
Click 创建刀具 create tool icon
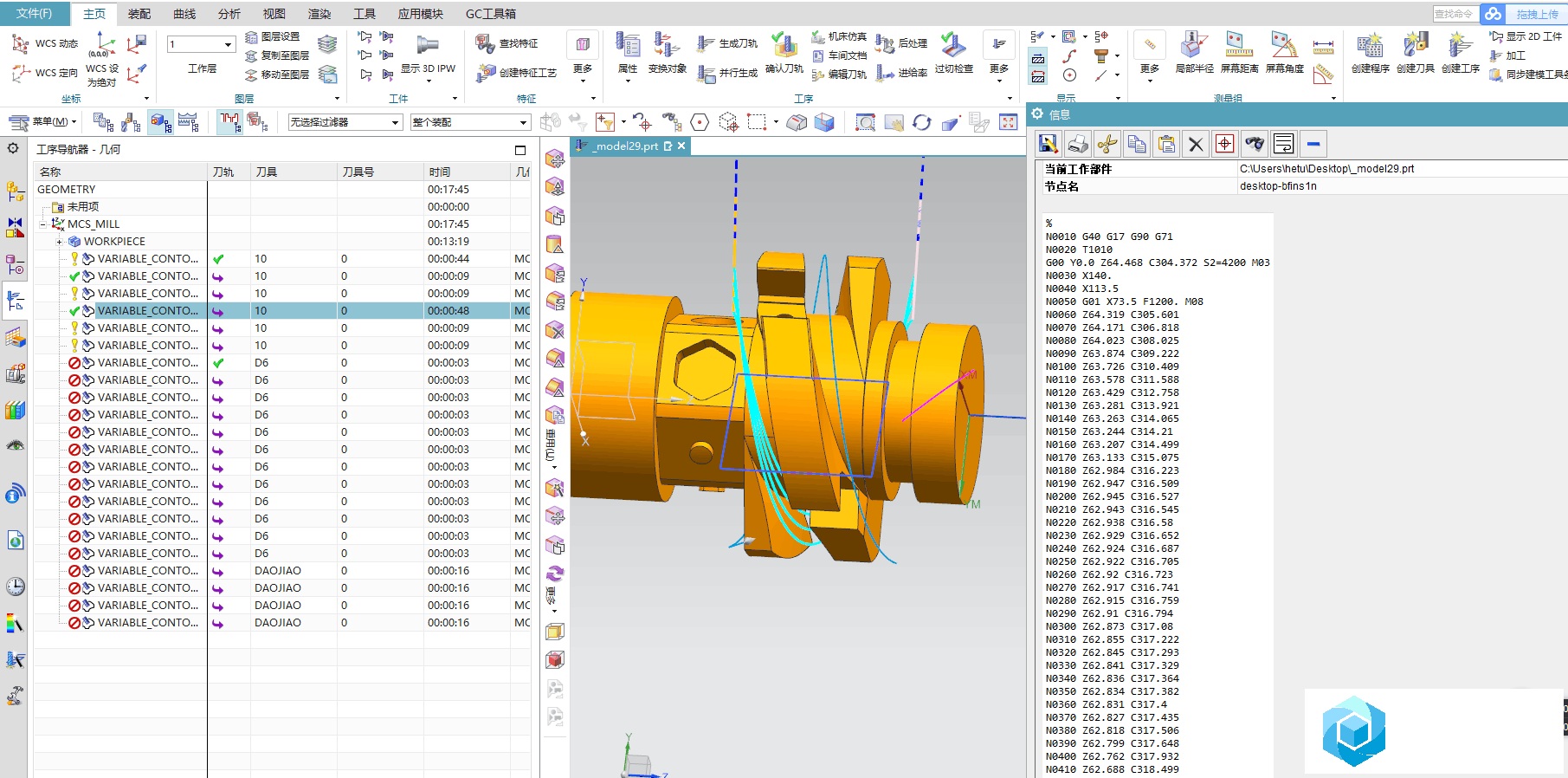coord(1416,54)
